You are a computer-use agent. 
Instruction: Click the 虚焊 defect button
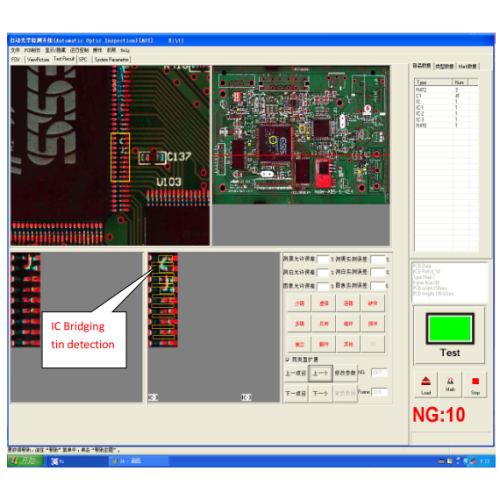click(324, 304)
